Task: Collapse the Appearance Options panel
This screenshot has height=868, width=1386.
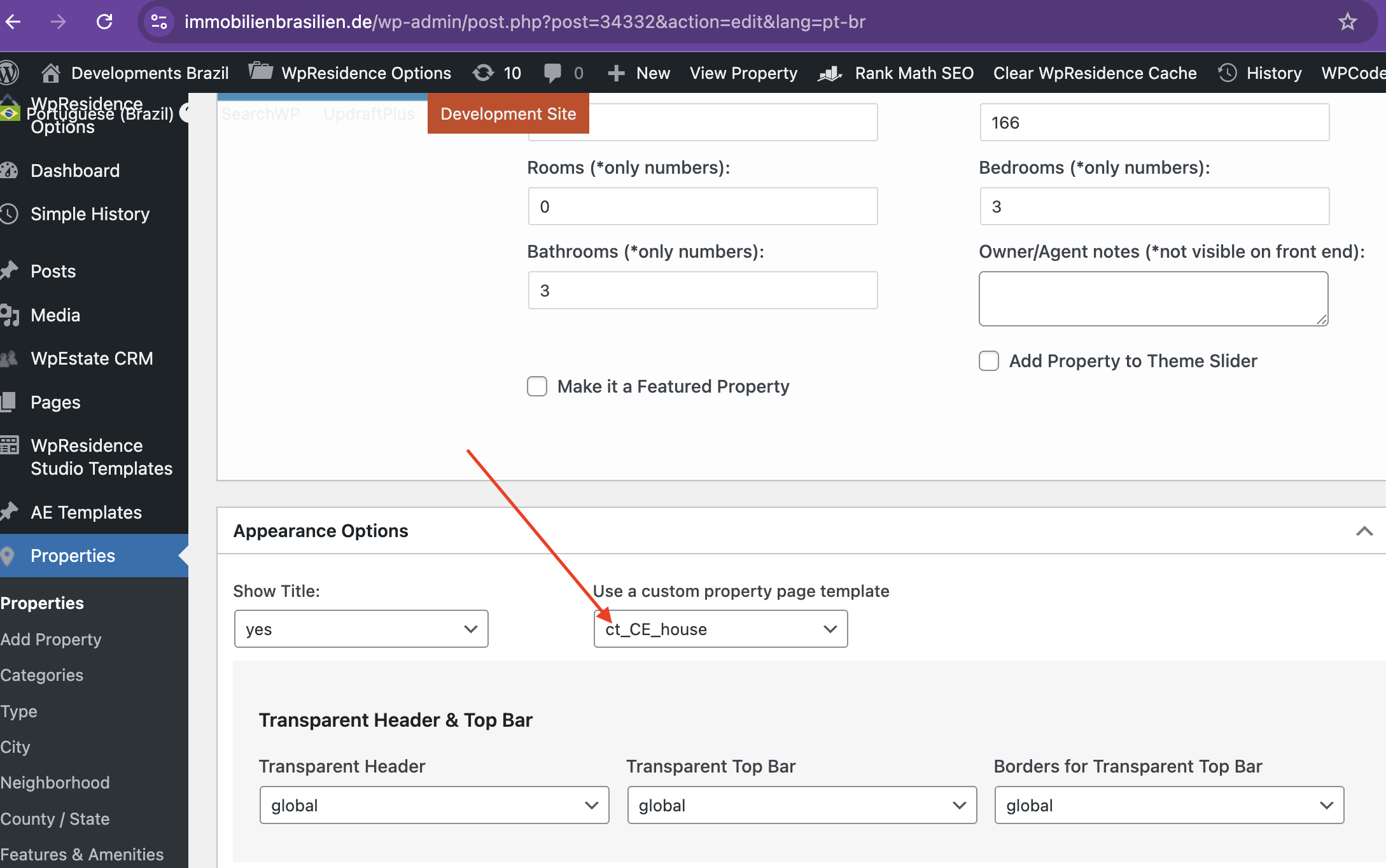Action: pyautogui.click(x=1364, y=531)
